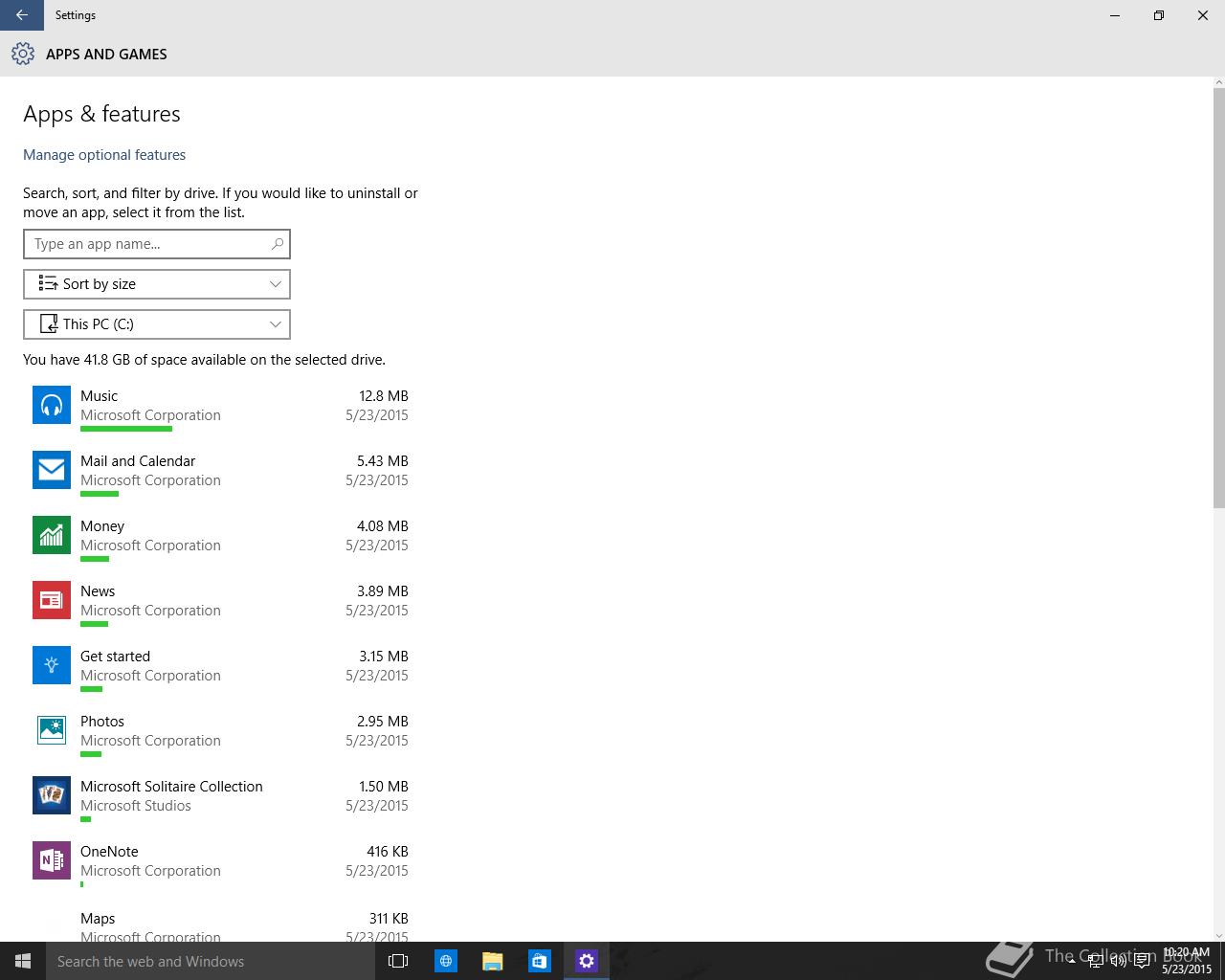
Task: Click the search magnifier icon in app name box
Action: [278, 244]
